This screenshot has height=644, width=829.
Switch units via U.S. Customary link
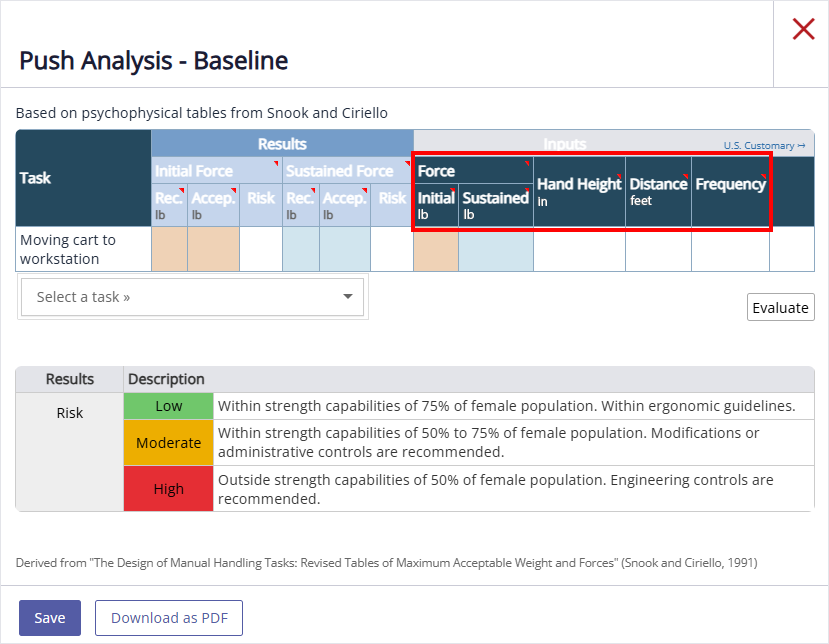(764, 146)
